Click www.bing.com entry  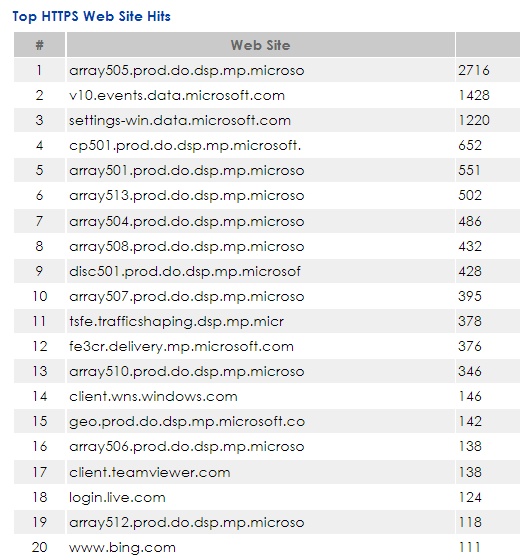(x=122, y=548)
